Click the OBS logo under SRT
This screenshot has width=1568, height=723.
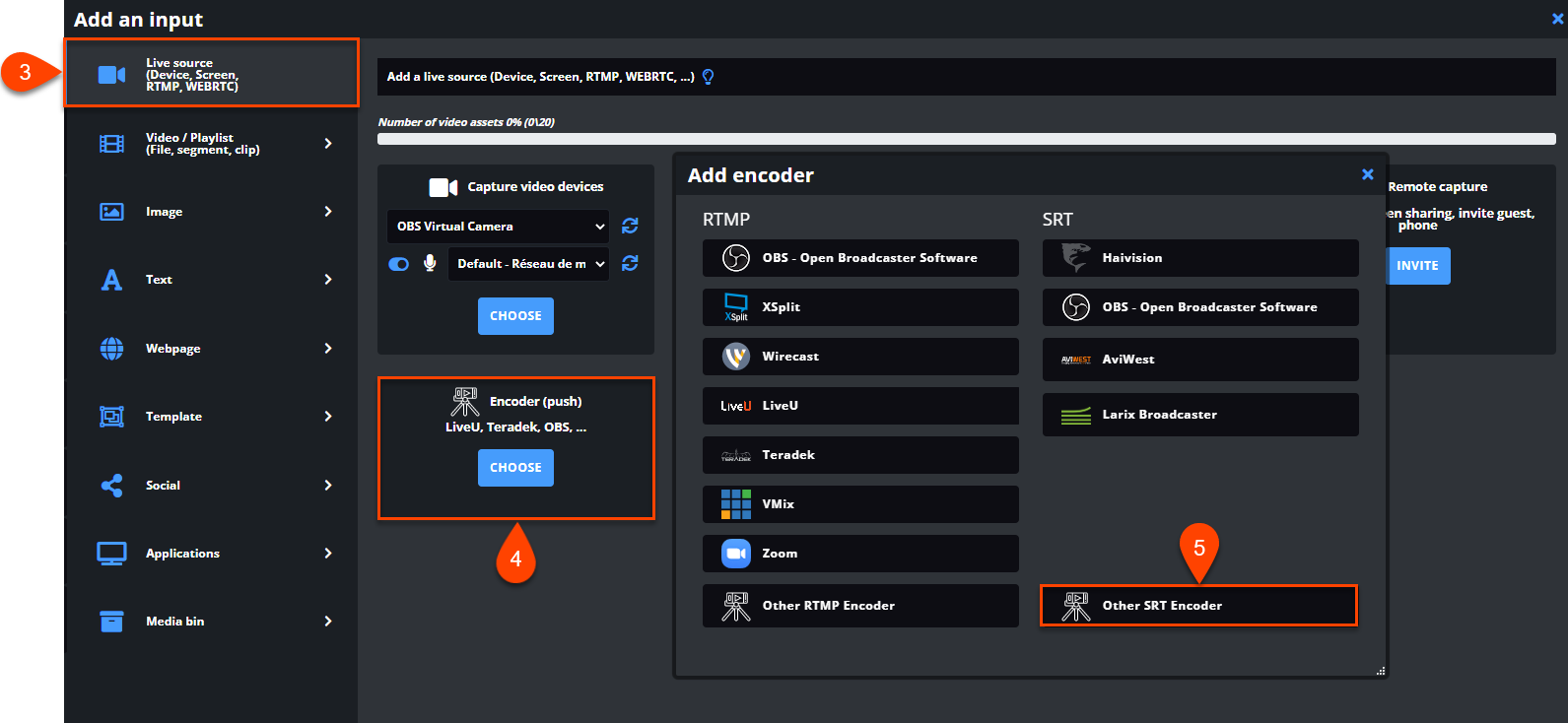(1076, 307)
